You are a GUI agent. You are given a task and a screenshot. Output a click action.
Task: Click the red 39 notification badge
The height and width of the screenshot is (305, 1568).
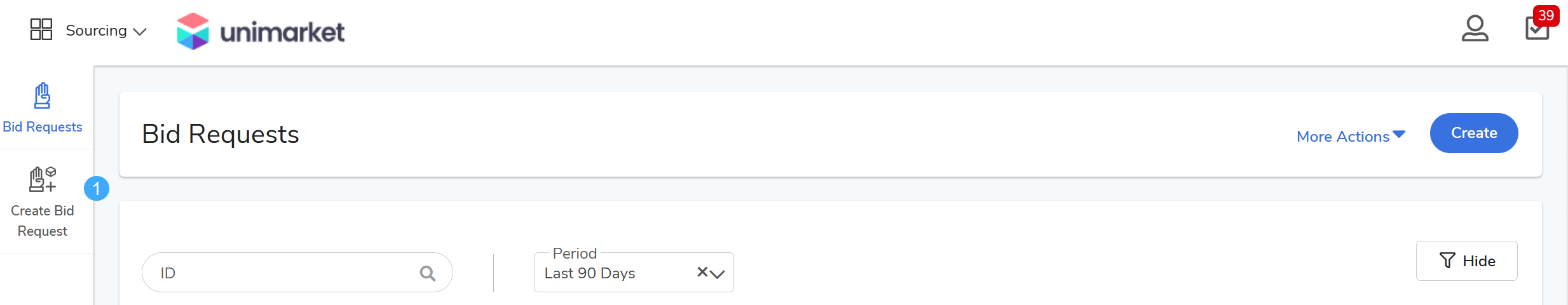[x=1546, y=15]
